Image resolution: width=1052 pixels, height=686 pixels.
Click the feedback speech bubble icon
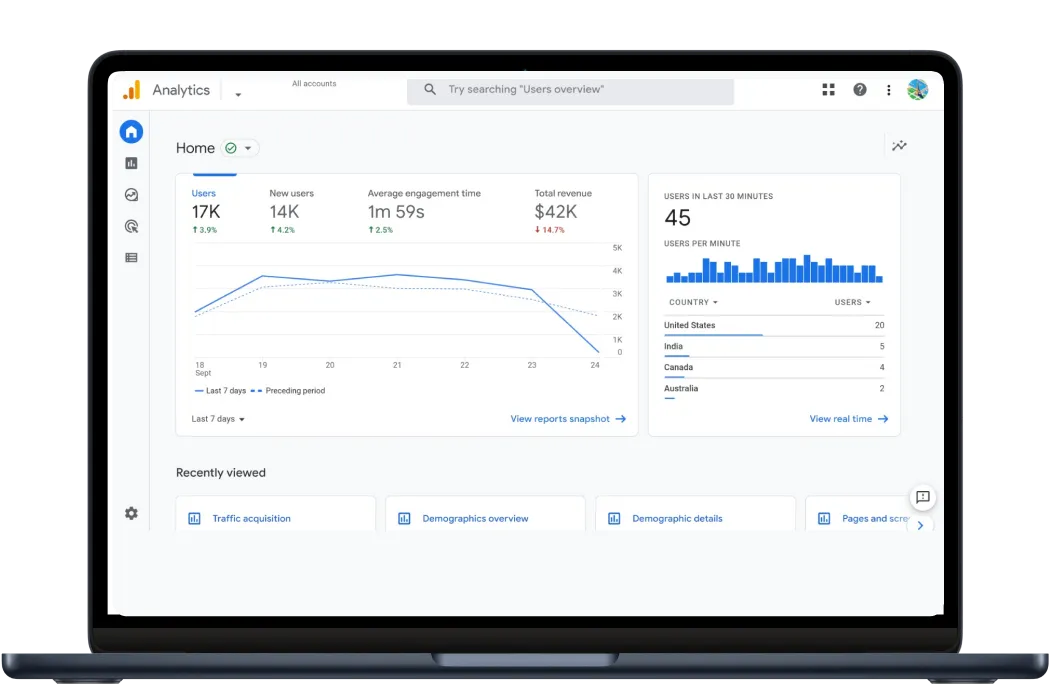click(923, 497)
